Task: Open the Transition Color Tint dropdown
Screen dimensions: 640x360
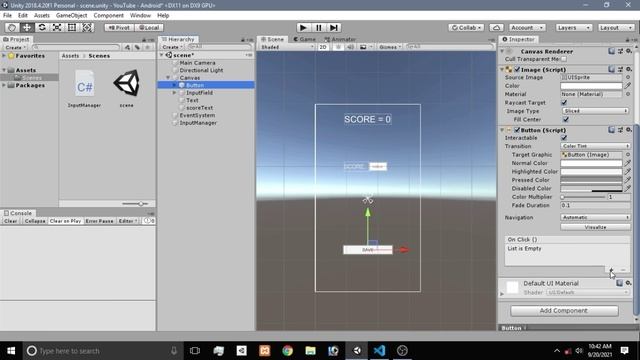Action: 595,146
